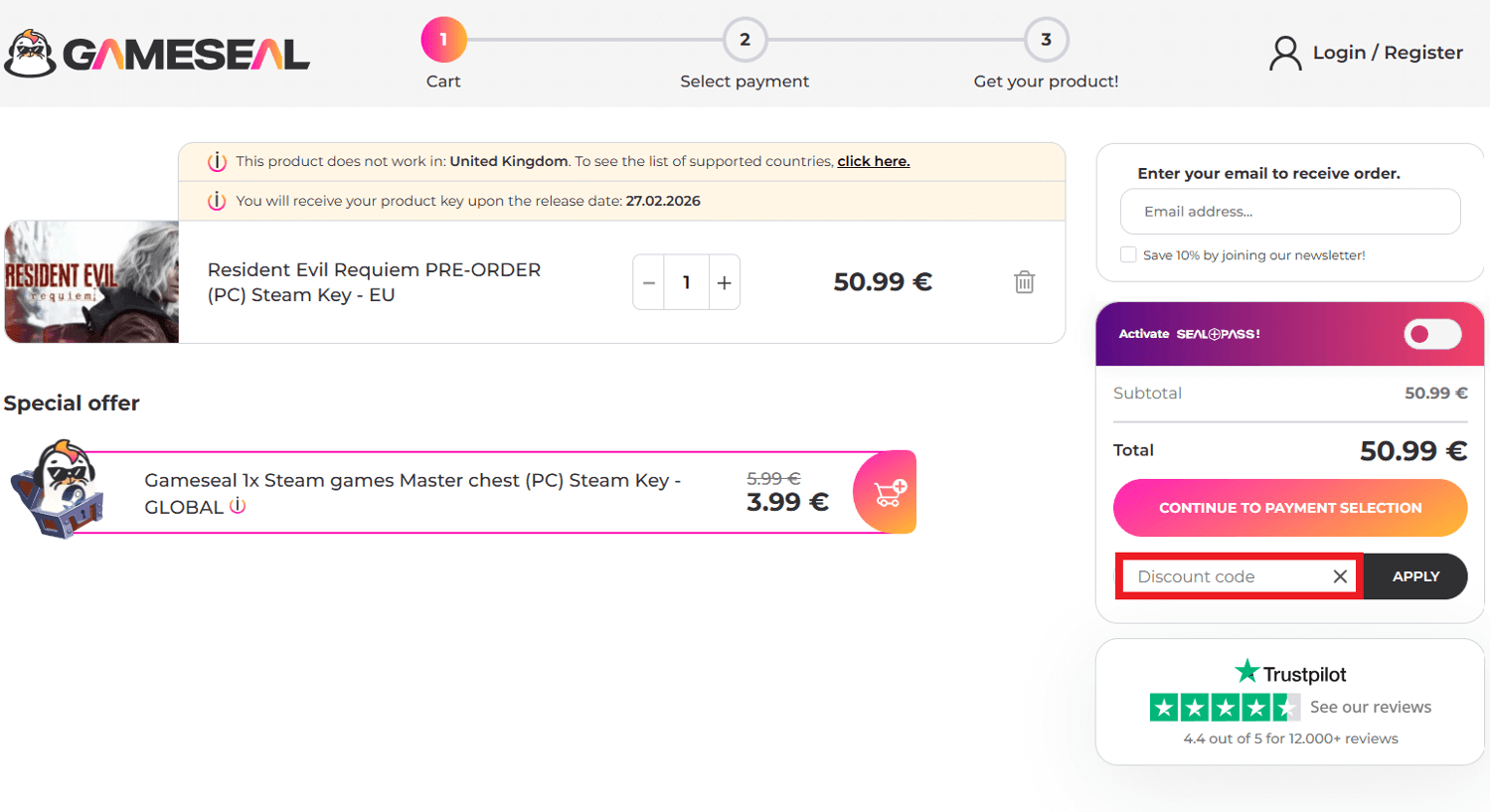Add Master chest via cart-plus icon

tap(886, 491)
